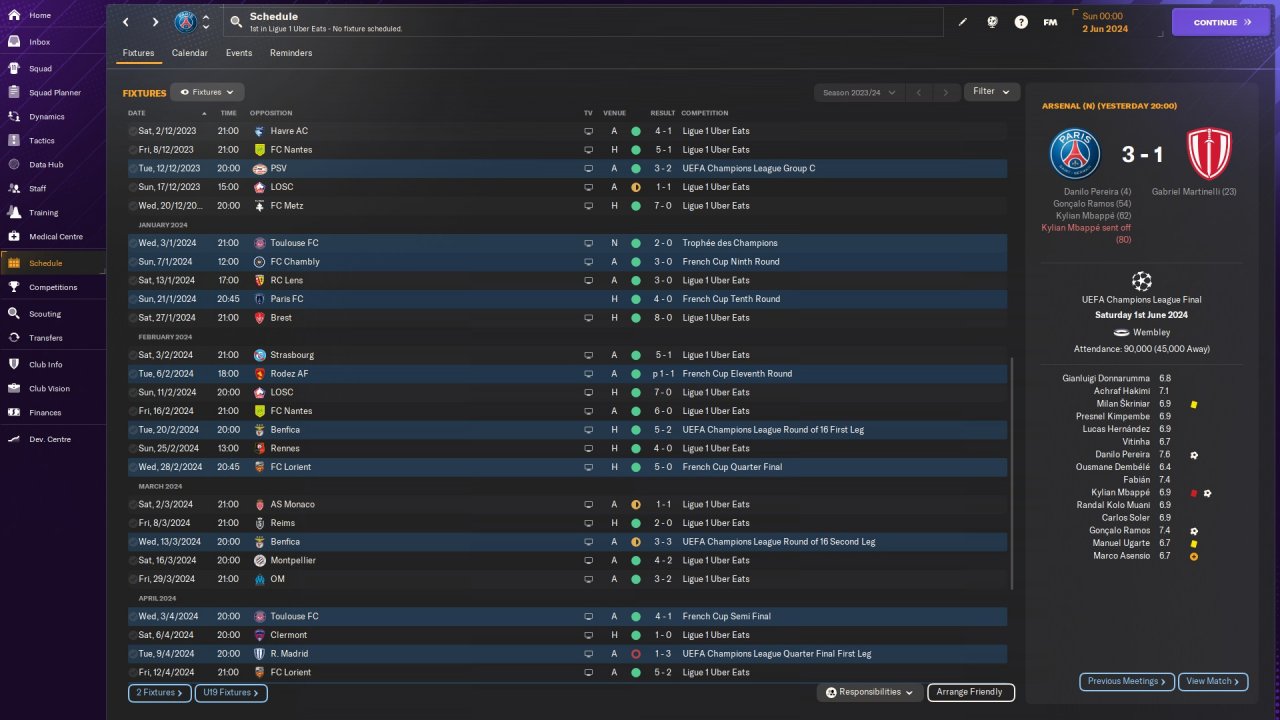Image resolution: width=1280 pixels, height=720 pixels.
Task: Click the Continue button
Action: 1221,22
